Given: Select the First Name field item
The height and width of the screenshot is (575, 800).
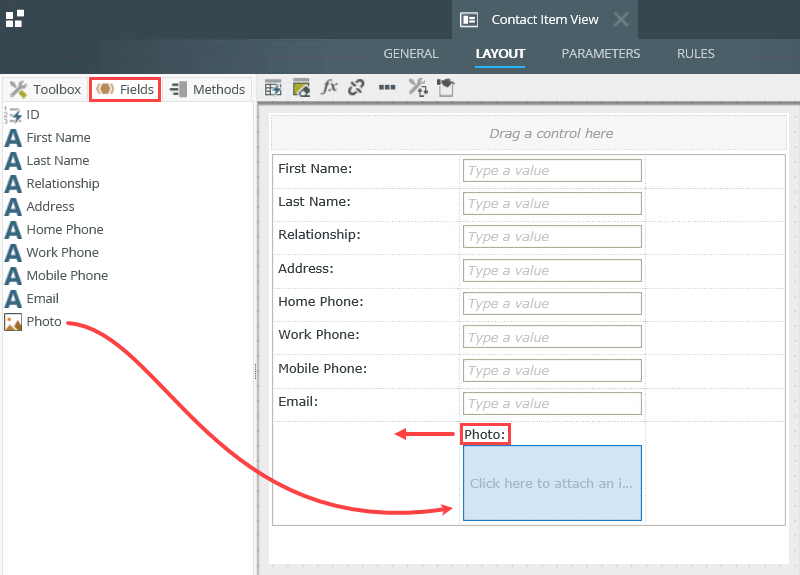Looking at the screenshot, I should [47, 138].
